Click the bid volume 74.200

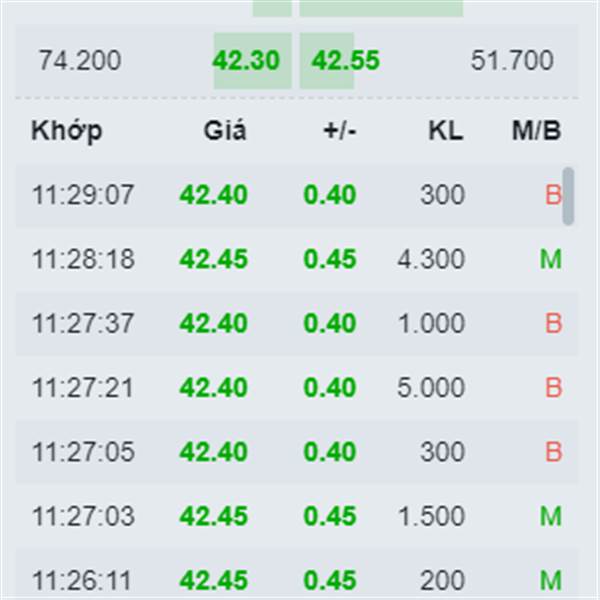click(80, 60)
